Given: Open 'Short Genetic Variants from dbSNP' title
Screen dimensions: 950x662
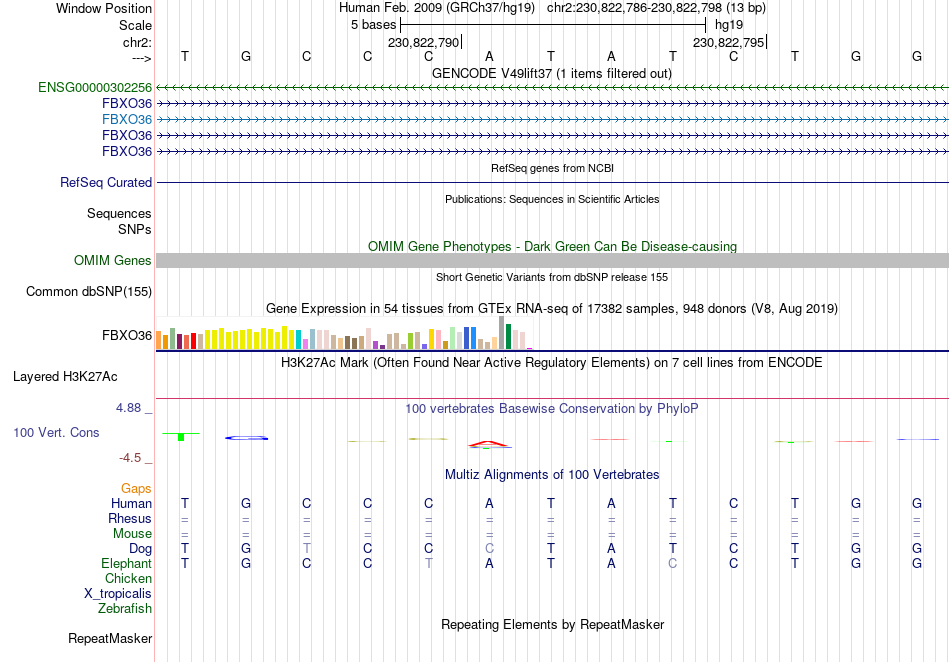Looking at the screenshot, I should pyautogui.click(x=552, y=277).
